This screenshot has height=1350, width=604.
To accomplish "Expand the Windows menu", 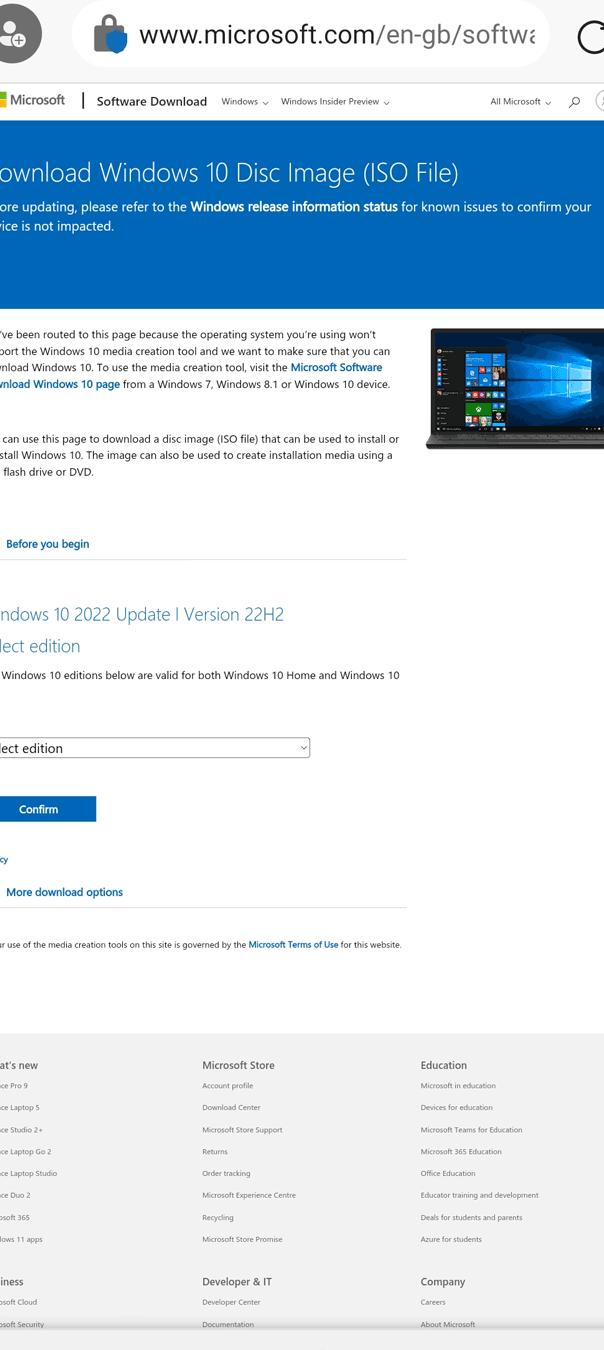I will [x=245, y=102].
